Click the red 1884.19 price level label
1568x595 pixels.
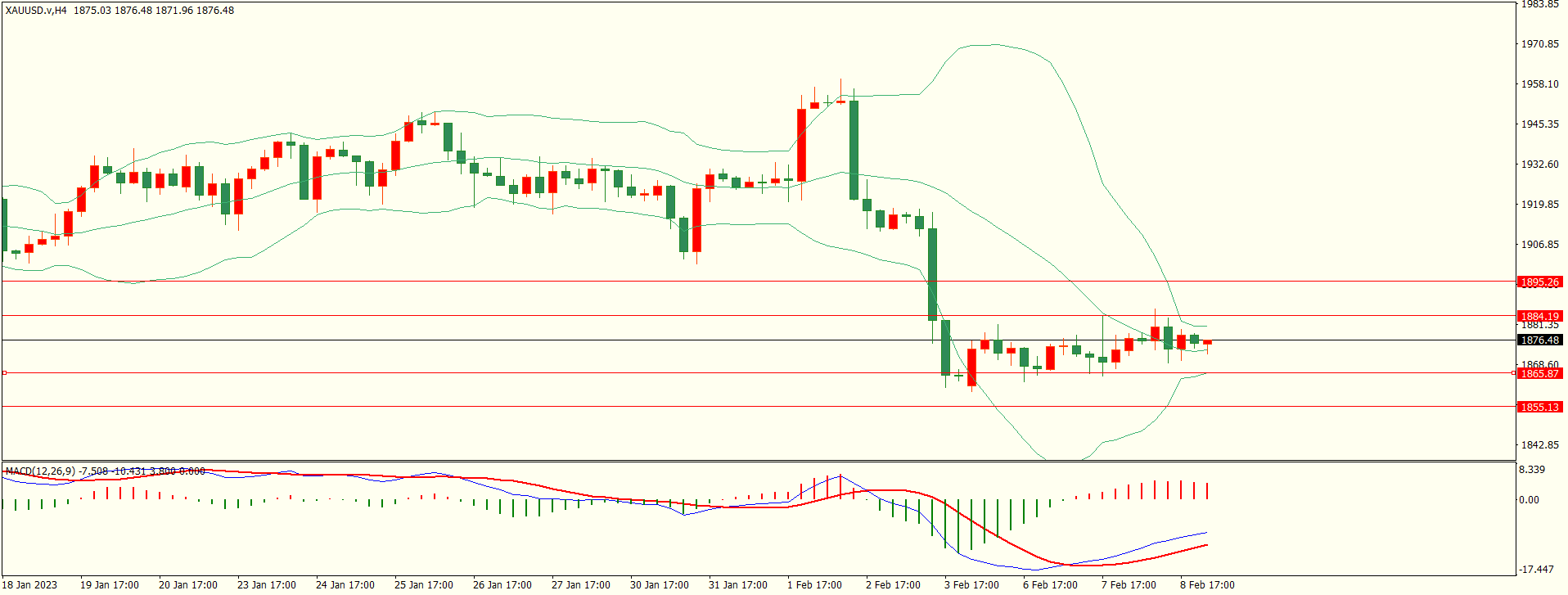(x=1539, y=317)
